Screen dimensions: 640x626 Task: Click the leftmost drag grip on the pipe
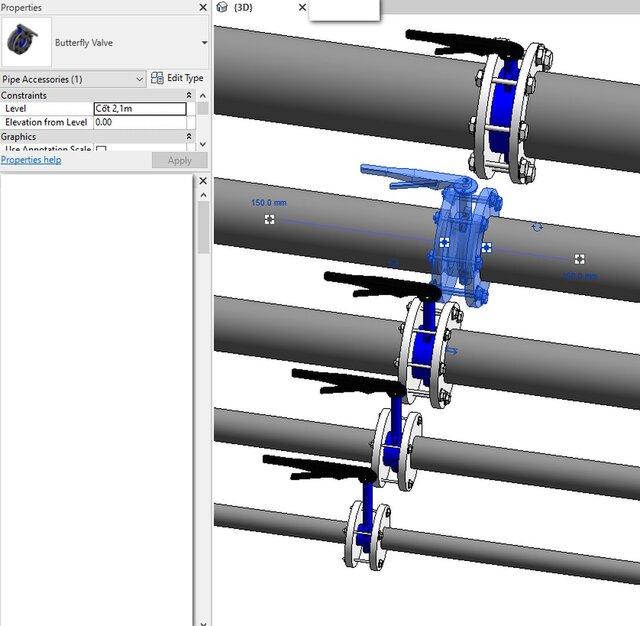270,219
